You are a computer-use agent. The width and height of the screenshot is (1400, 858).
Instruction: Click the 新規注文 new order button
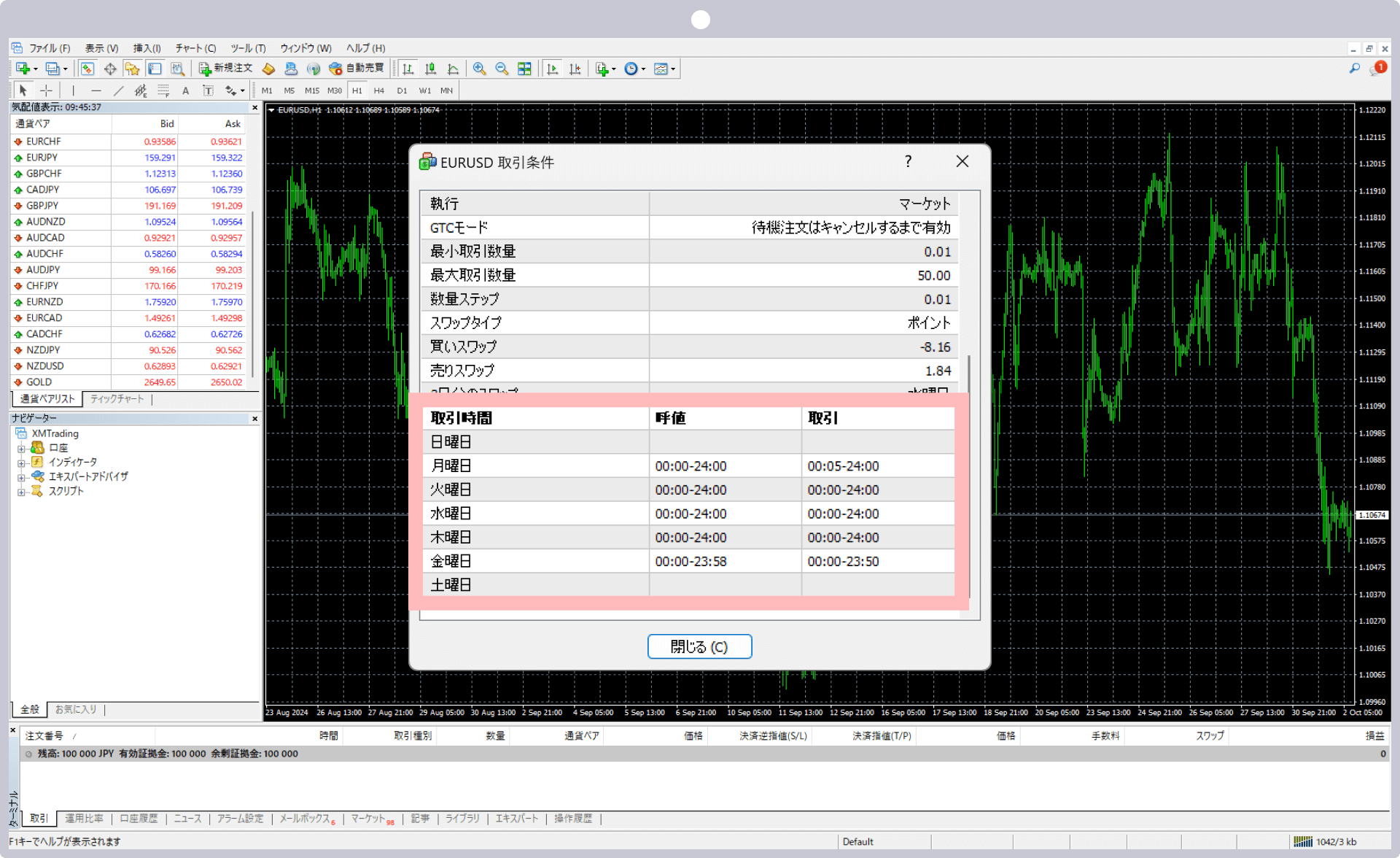pyautogui.click(x=225, y=69)
